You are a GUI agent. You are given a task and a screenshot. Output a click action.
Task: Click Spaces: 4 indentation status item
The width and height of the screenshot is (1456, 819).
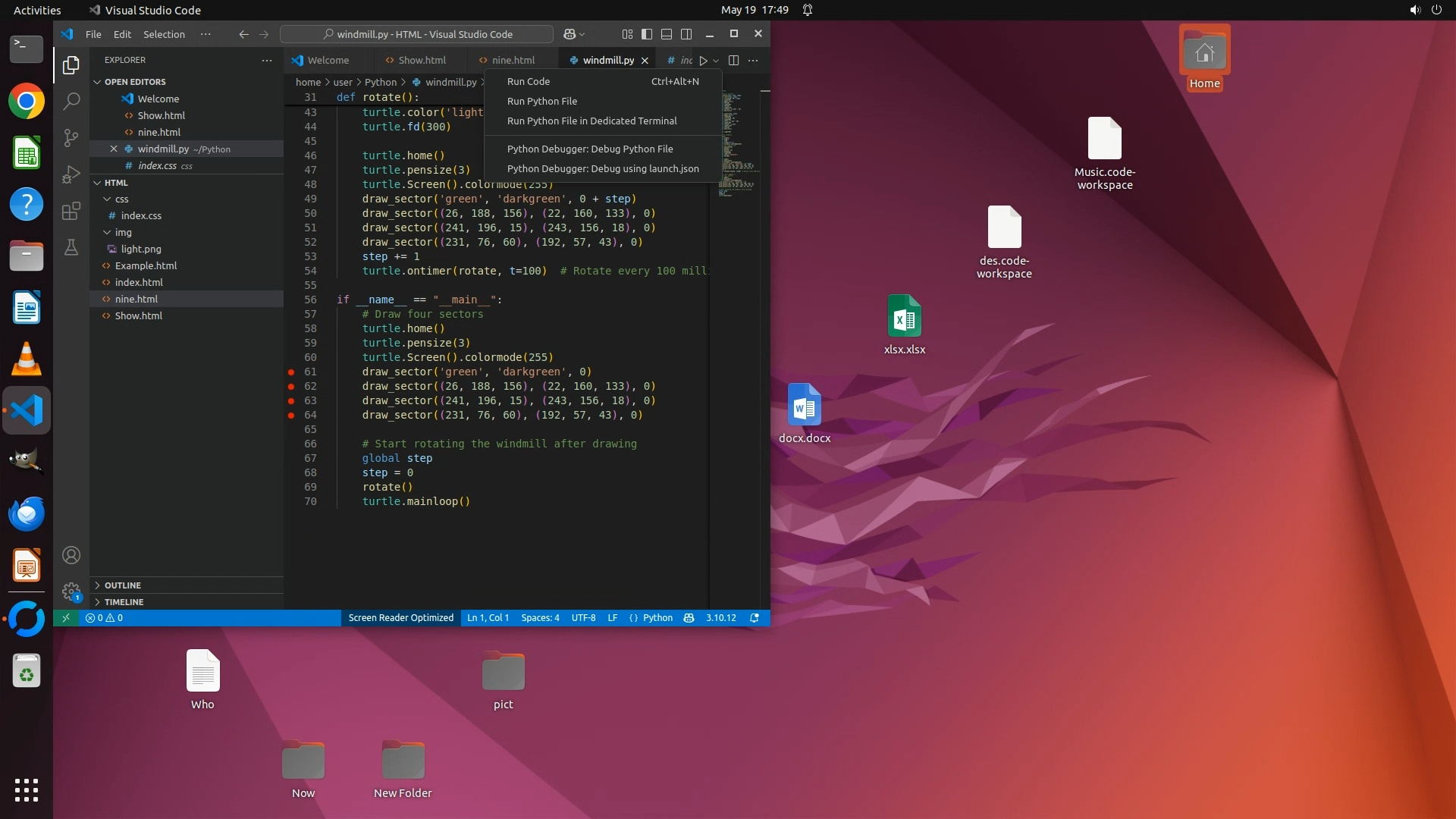click(540, 618)
